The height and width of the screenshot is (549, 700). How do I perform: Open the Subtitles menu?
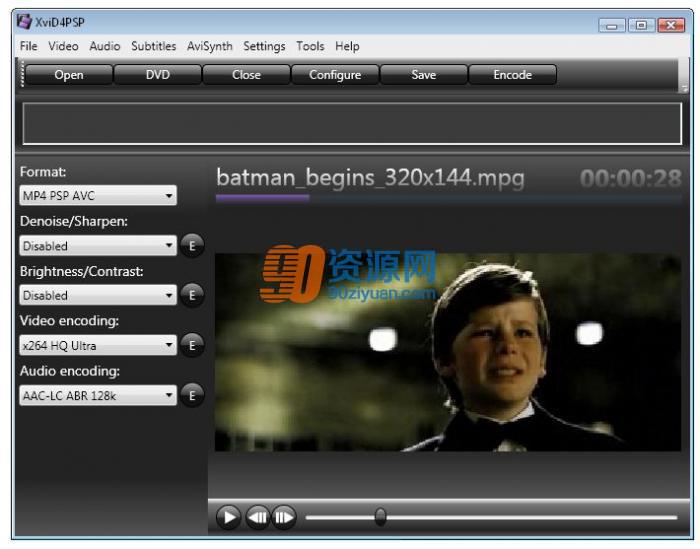(x=154, y=46)
